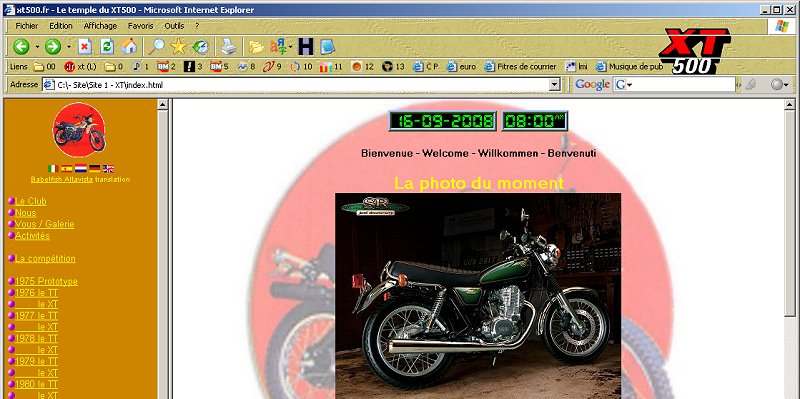Open the exclamation mark link '3'
This screenshot has height=399, width=800.
click(x=193, y=66)
